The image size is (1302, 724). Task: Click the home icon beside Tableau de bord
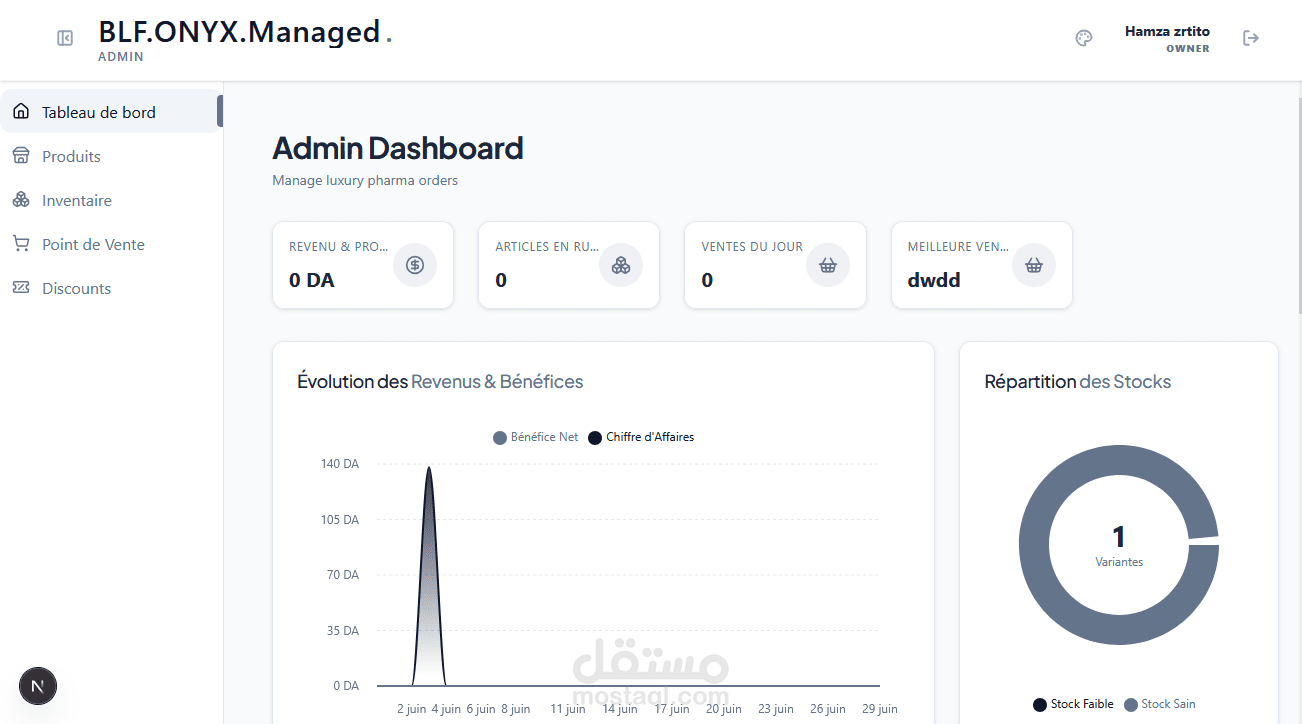[x=21, y=112]
